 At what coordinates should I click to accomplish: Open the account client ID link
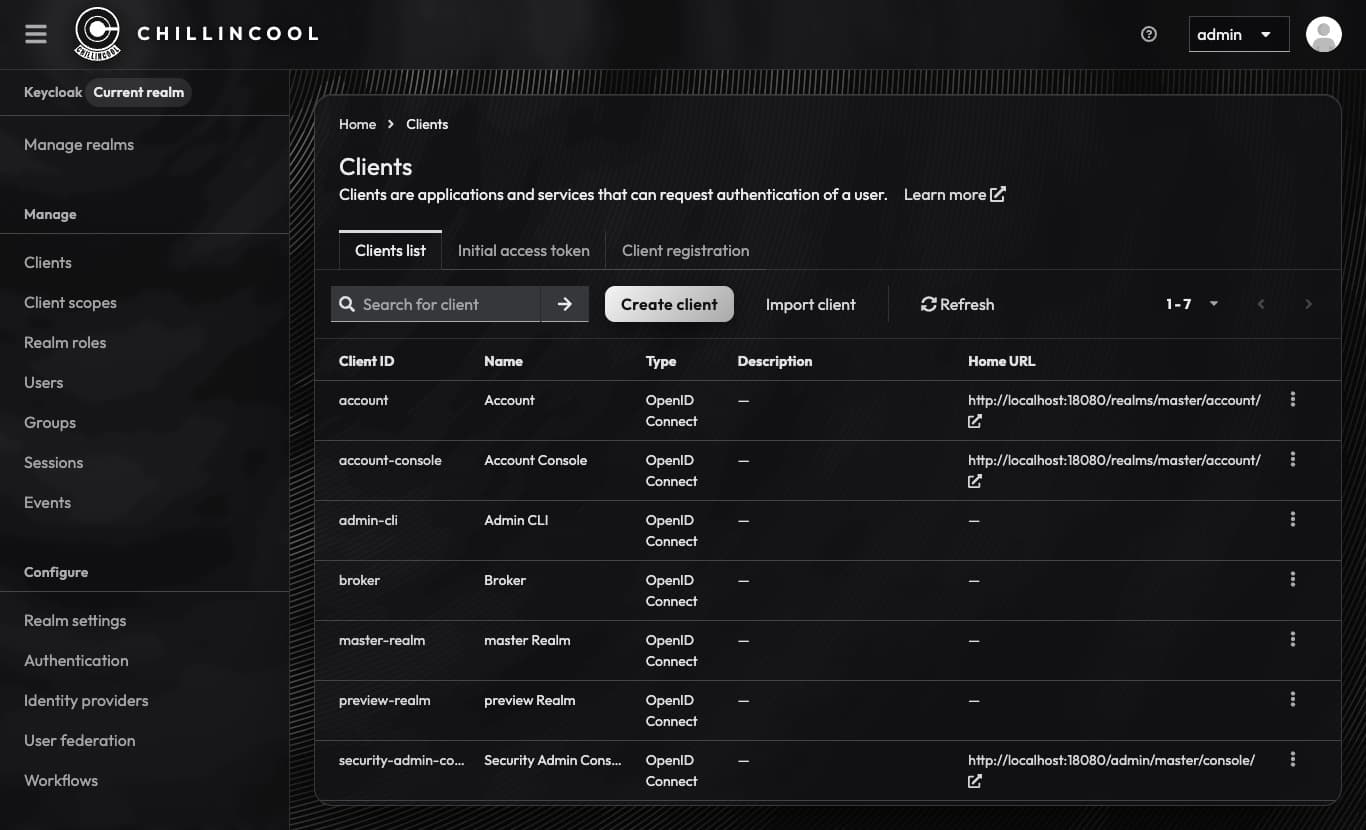tap(363, 400)
